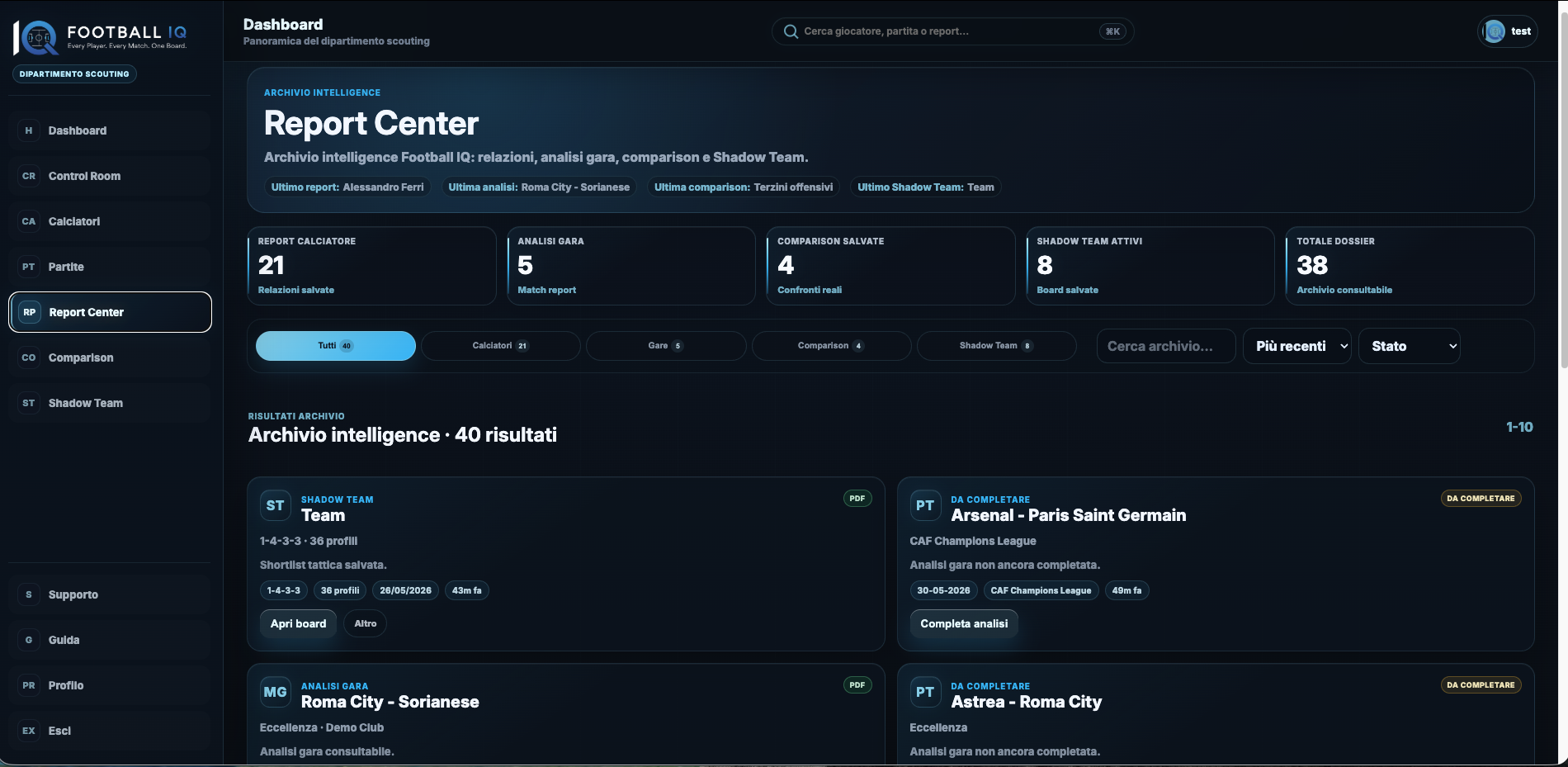This screenshot has width=1568, height=767.
Task: Click PT badge on Arsenal - Paris Saint Germain
Action: [x=925, y=506]
